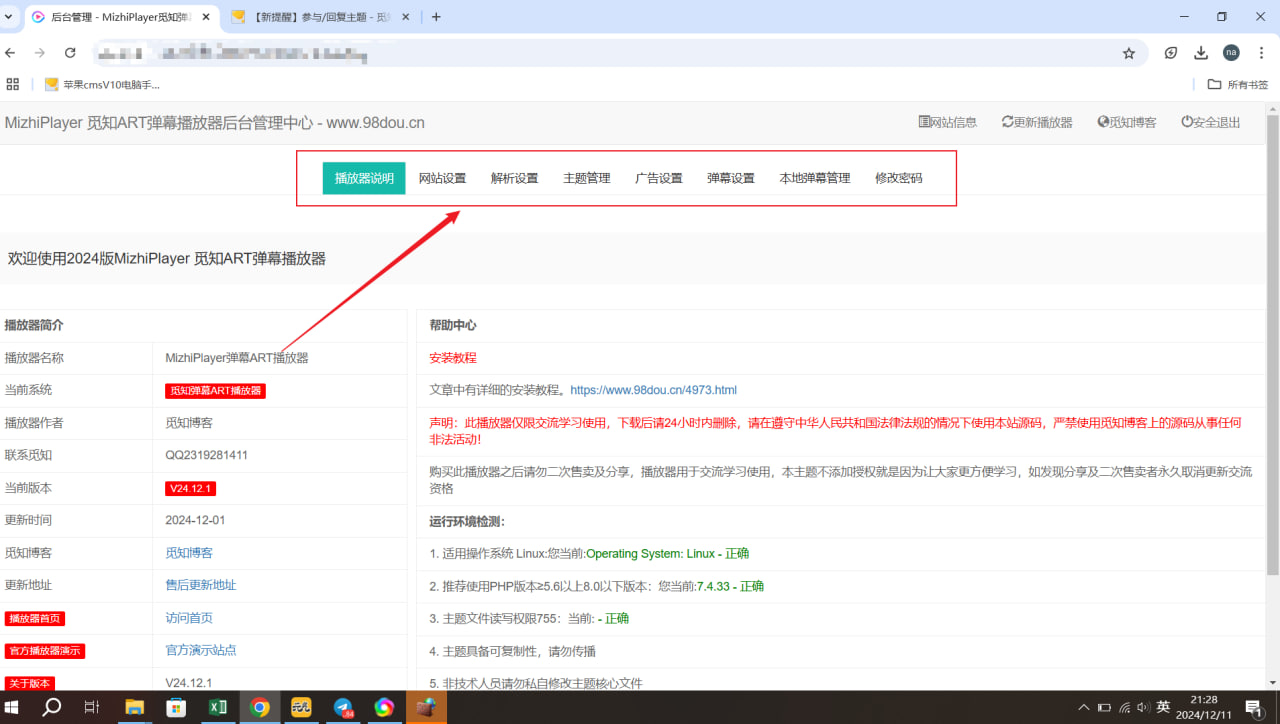Click the Operating System: Linux - 正确 status

tap(667, 553)
